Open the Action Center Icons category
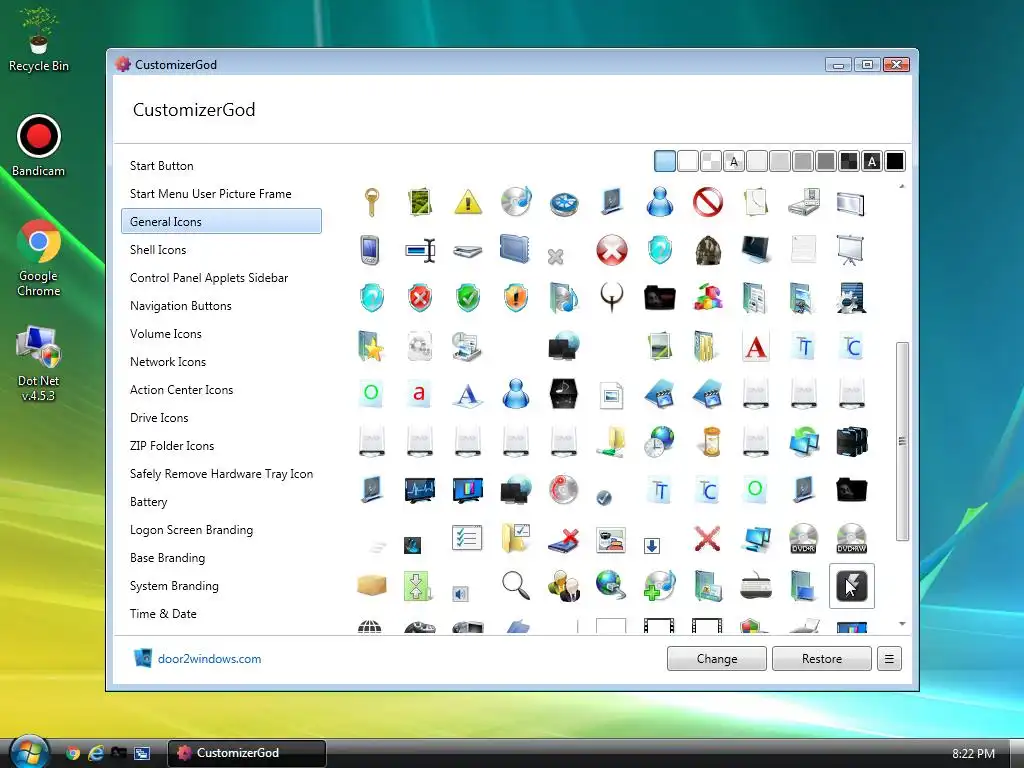 [221, 390]
